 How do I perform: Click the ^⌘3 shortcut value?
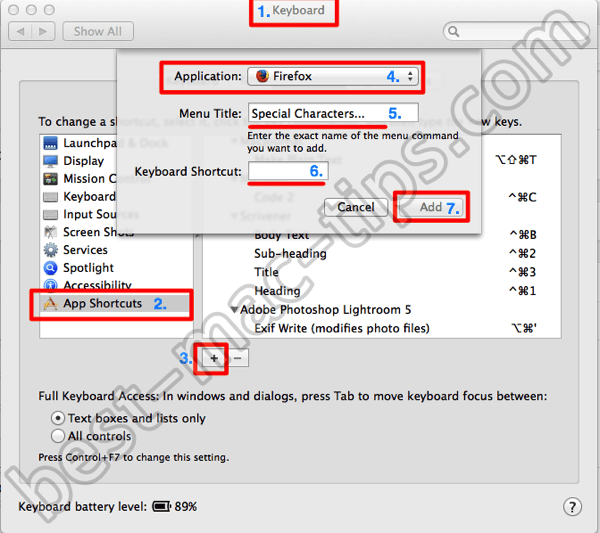coord(522,272)
